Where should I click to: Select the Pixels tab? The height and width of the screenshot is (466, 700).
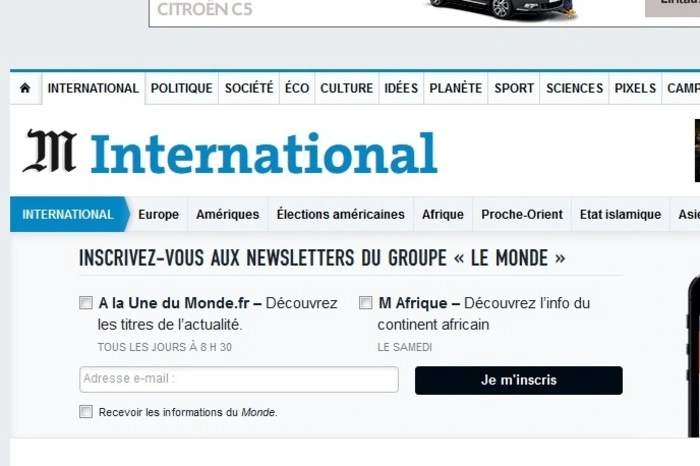point(635,88)
